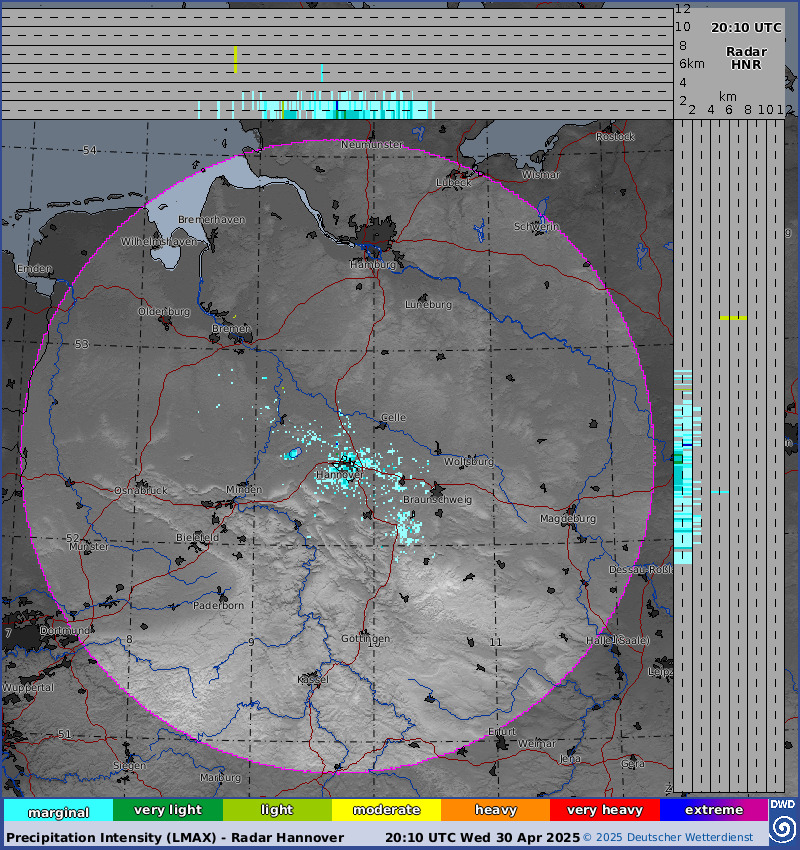Click the blue-magenta extreme legend swatch
Viewport: 800px width, 850px height.
[714, 810]
